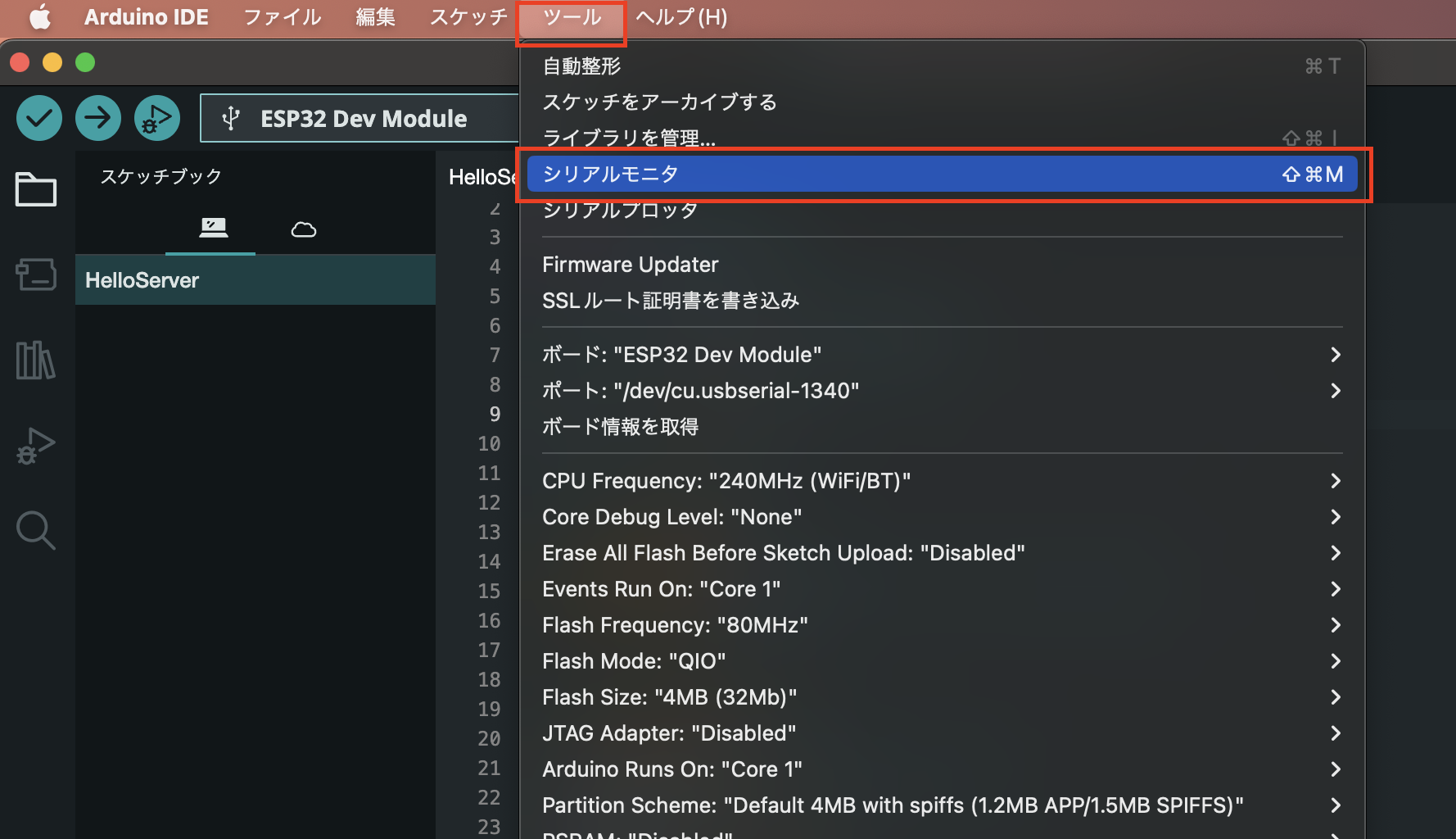
Task: Open the Boards Manager sidebar panel
Action: pos(35,275)
